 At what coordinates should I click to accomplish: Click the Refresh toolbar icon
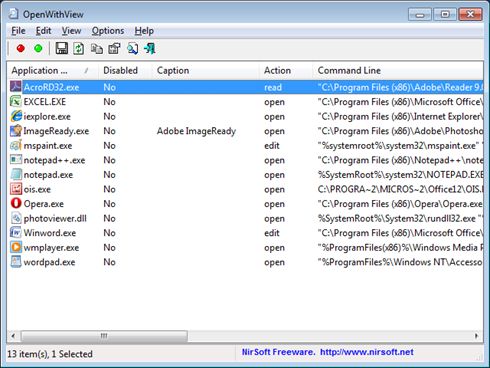coord(79,49)
